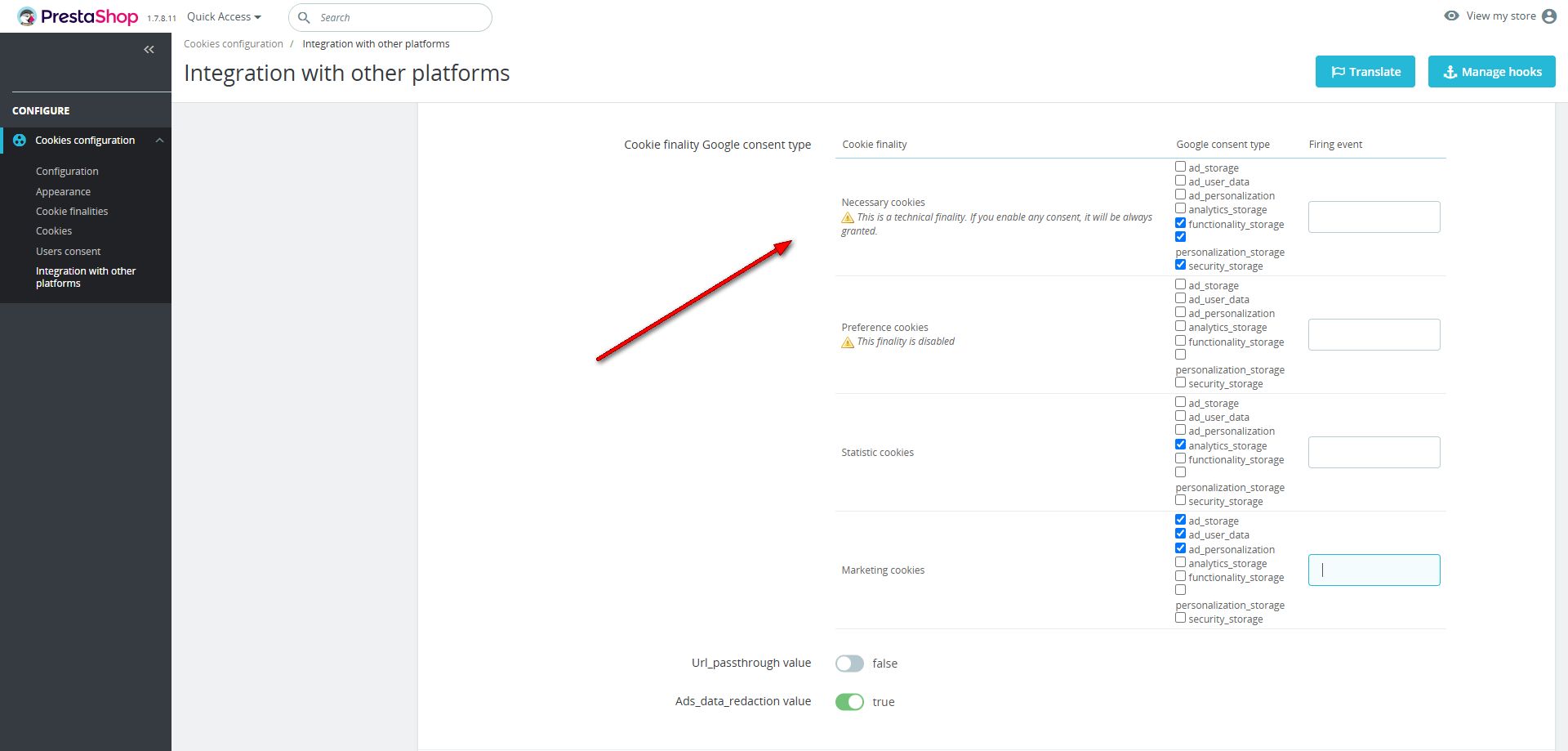Click the Cookies configuration breadcrumb link

tap(234, 44)
